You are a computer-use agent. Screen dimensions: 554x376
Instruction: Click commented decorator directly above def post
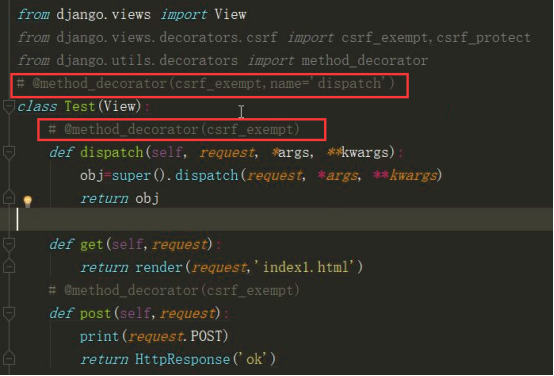[174, 290]
